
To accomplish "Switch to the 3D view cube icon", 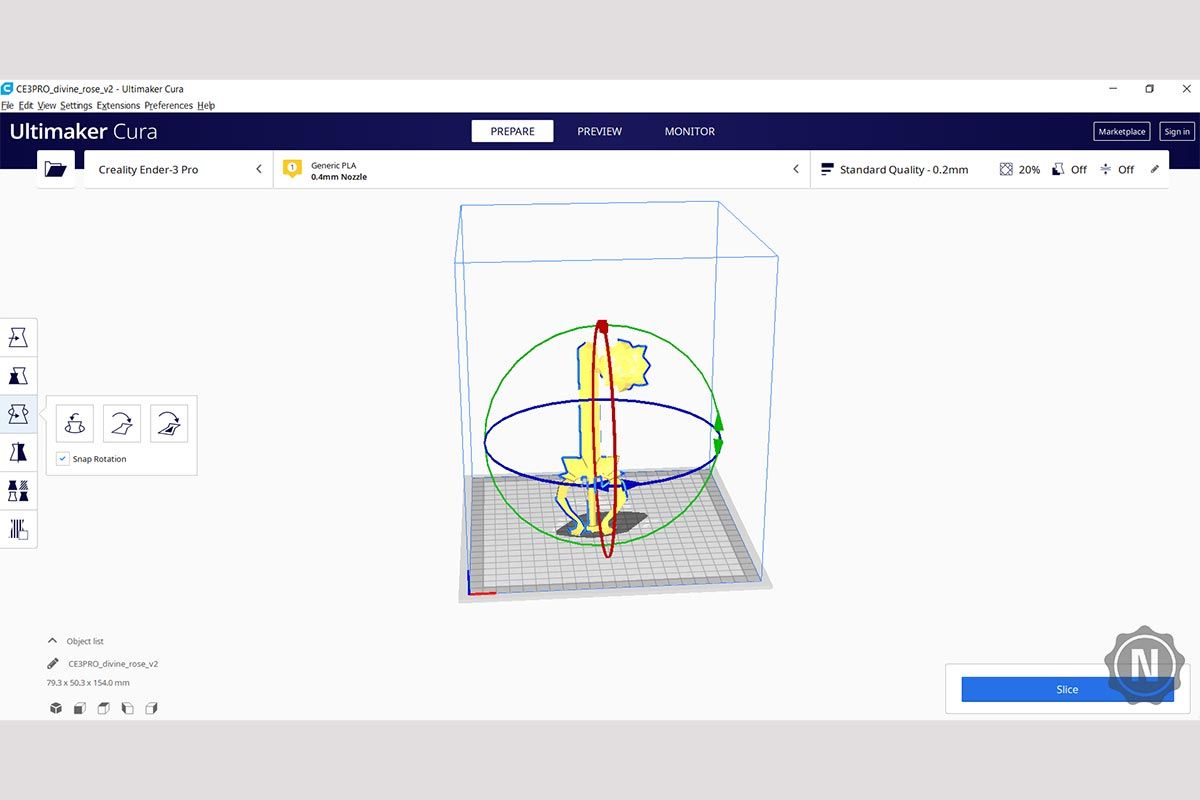I will point(56,708).
